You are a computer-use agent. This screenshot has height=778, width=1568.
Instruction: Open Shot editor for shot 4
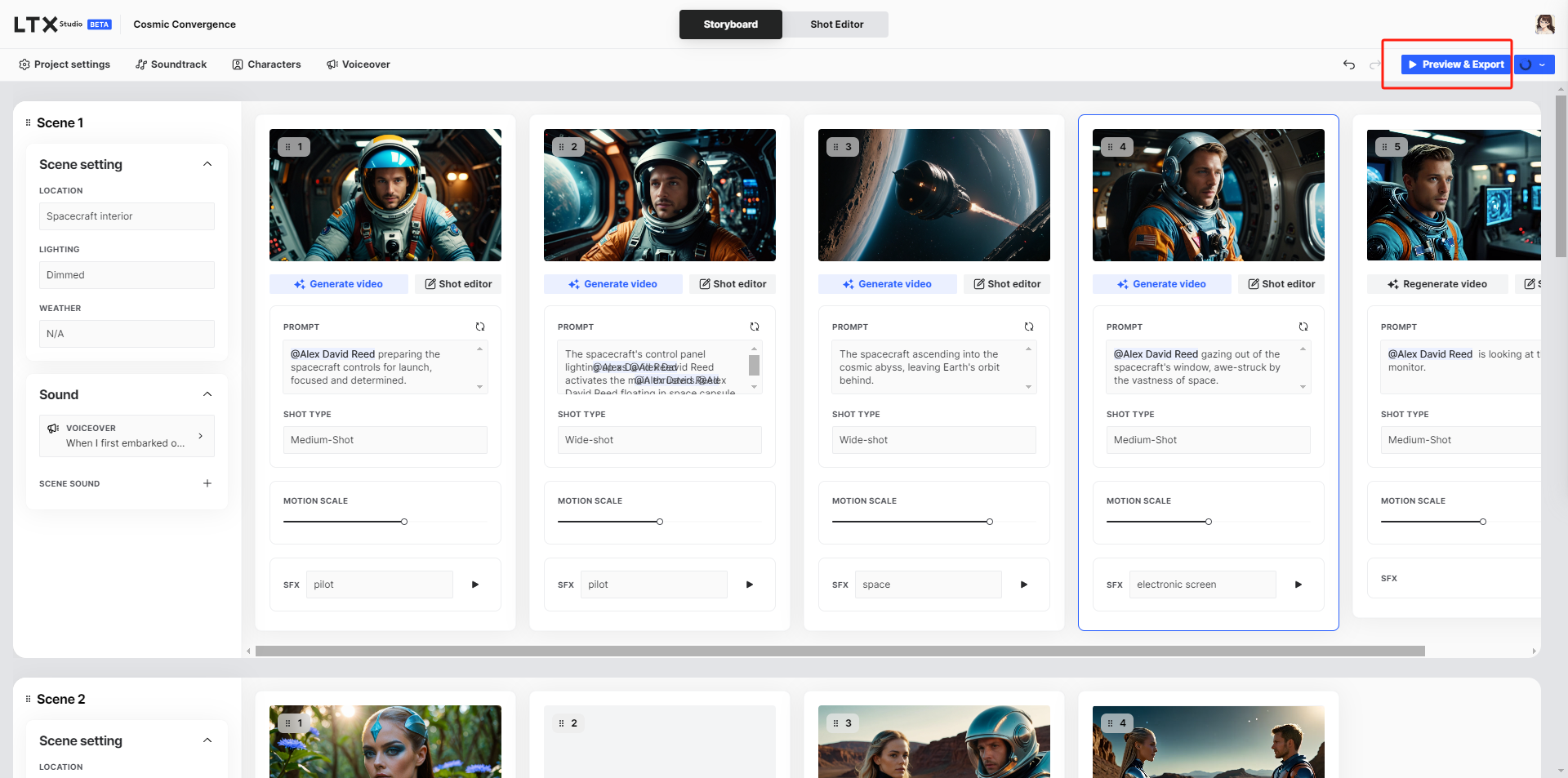(1281, 284)
